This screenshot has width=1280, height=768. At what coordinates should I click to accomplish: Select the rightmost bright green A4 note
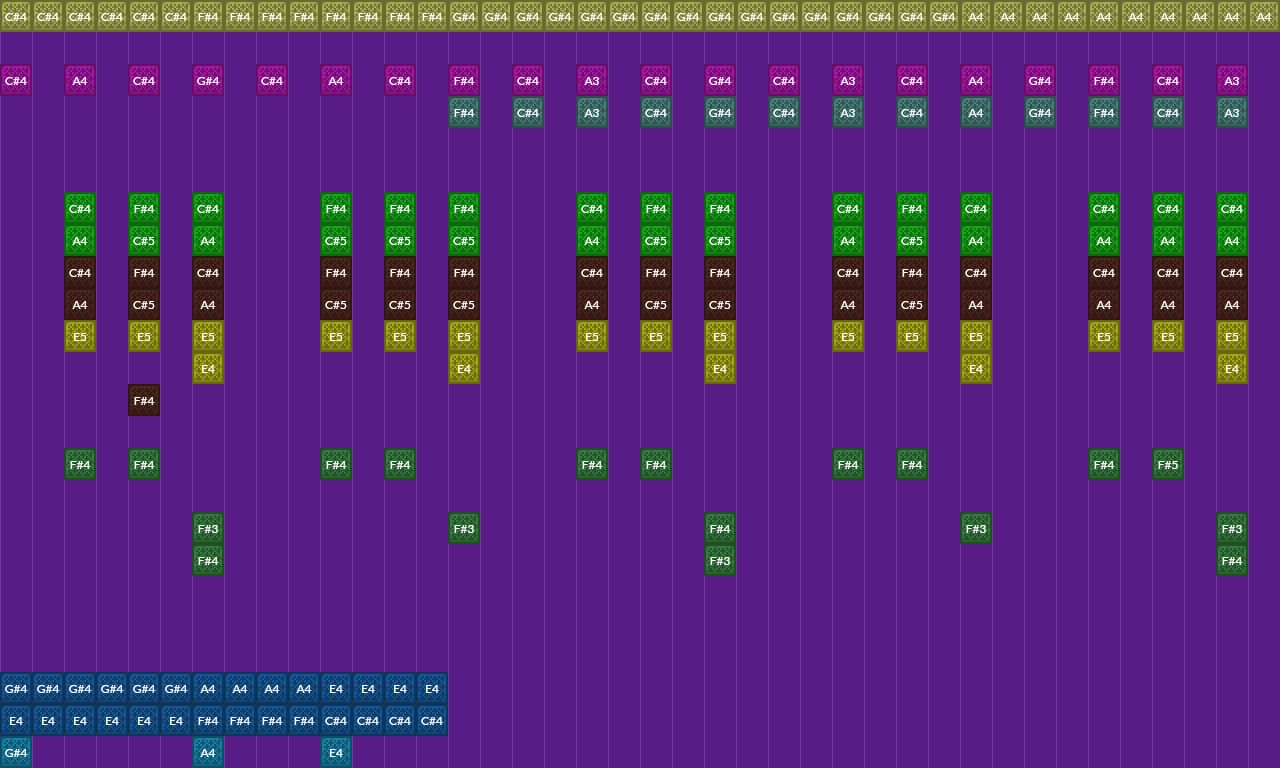coord(1232,241)
